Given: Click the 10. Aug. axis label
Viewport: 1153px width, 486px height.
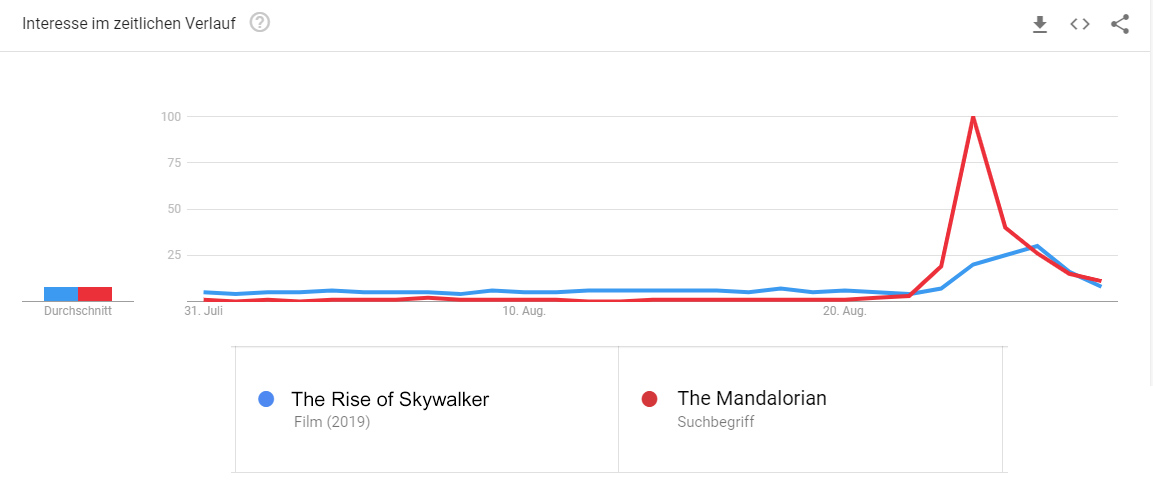Looking at the screenshot, I should 524,312.
